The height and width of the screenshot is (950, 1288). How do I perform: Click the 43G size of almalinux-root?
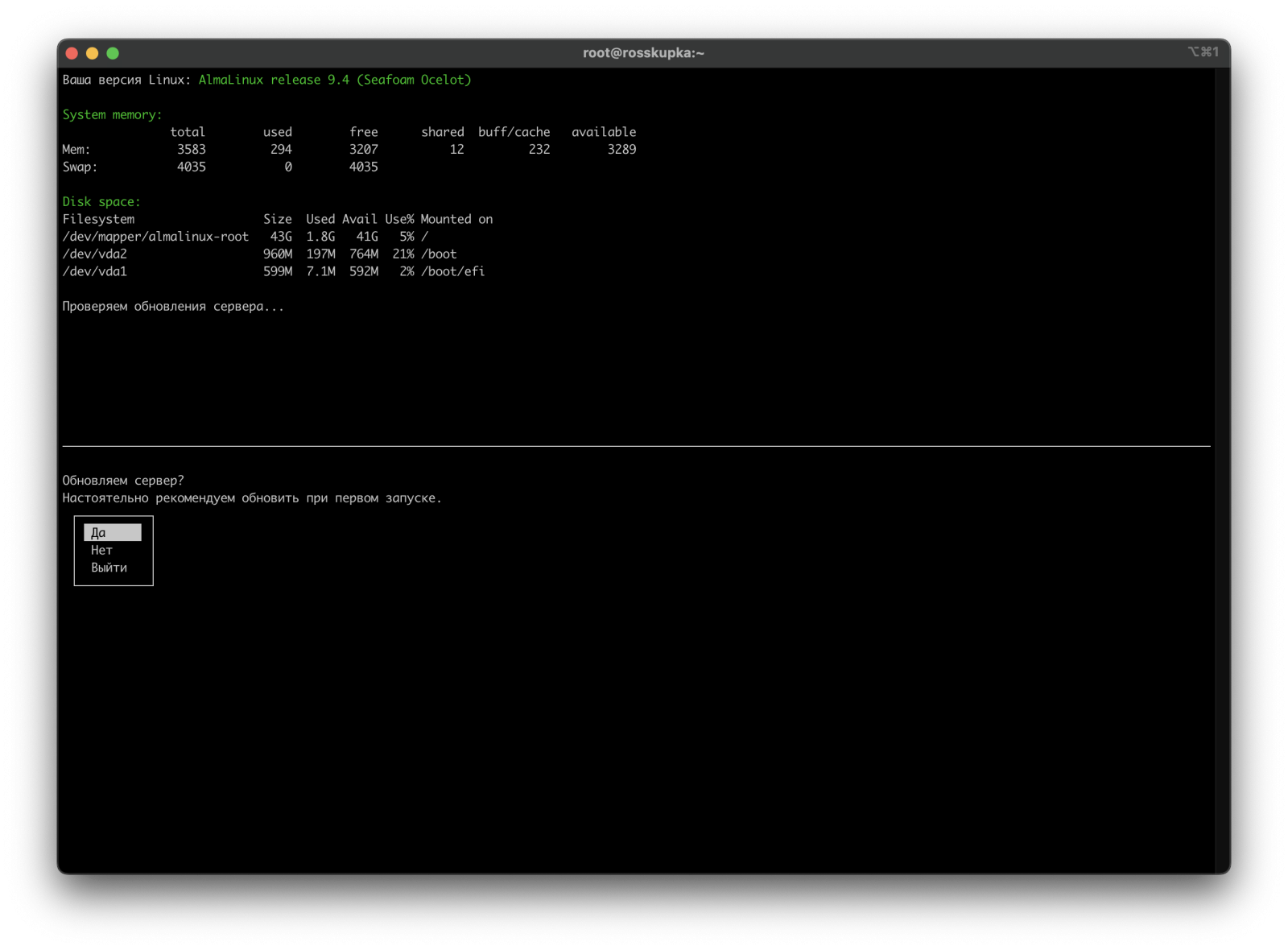281,237
